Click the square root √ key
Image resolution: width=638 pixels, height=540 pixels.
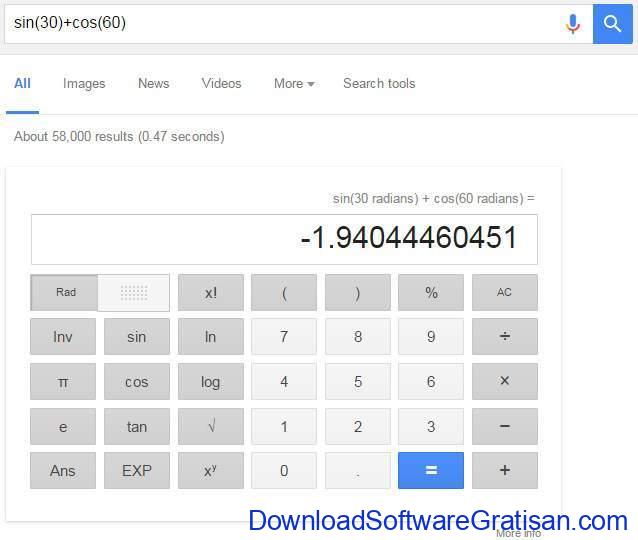click(x=211, y=426)
